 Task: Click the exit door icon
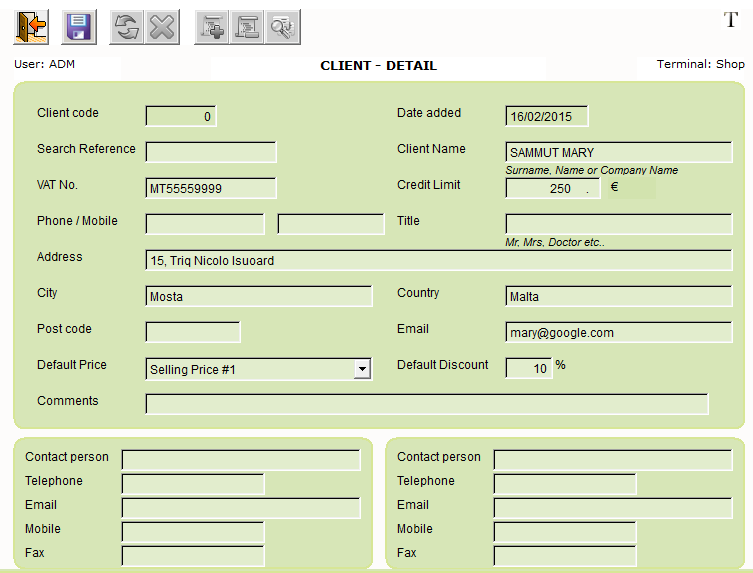tap(31, 28)
